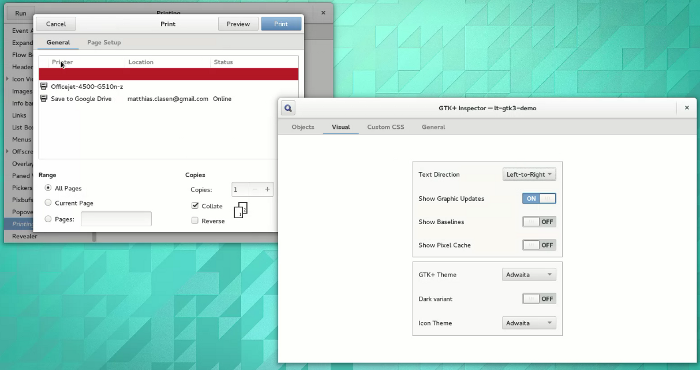Image resolution: width=700 pixels, height=370 pixels.
Task: Close the Printing demo window
Action: pyautogui.click(x=323, y=13)
